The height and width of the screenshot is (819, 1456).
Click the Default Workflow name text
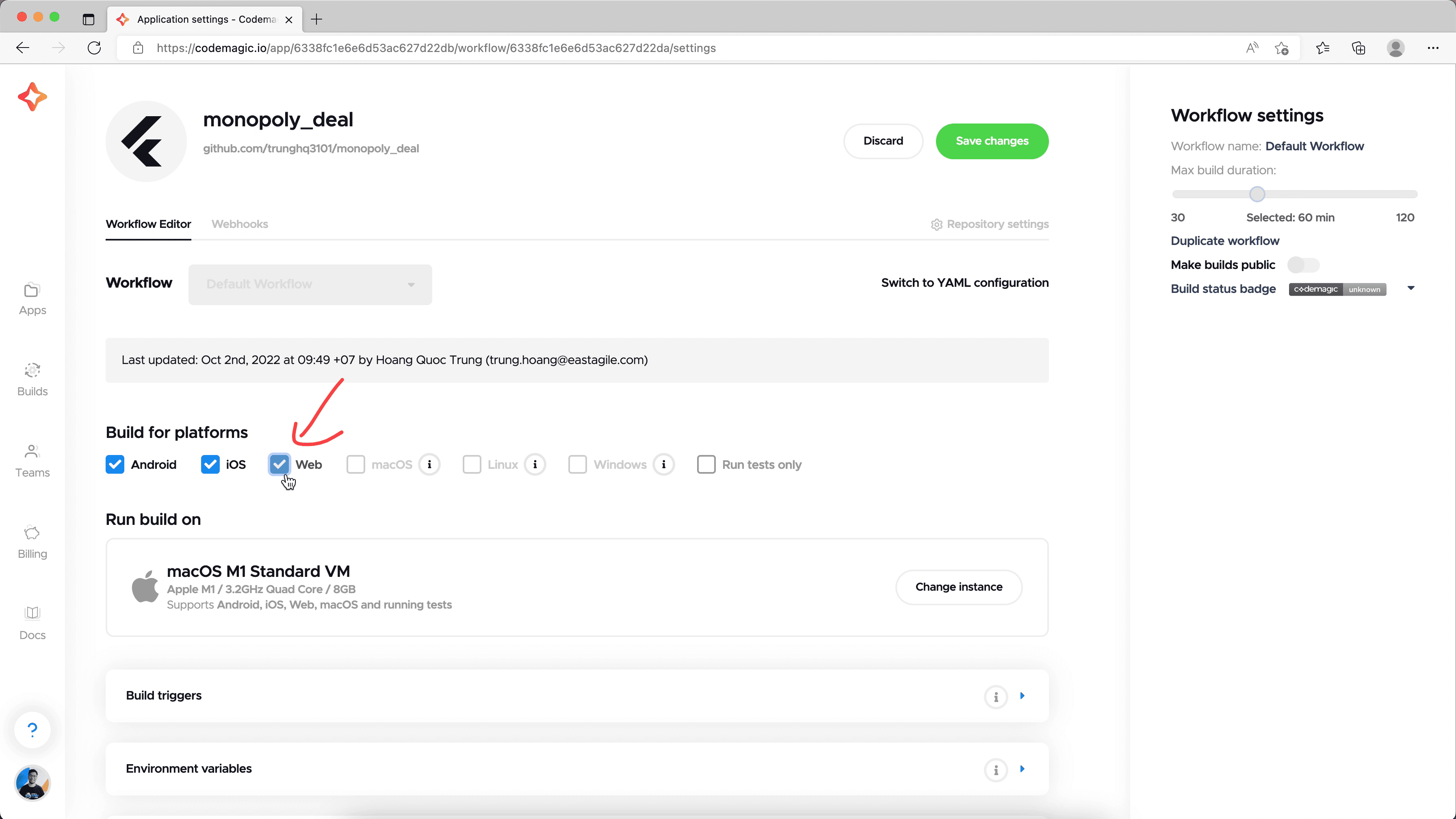tap(1315, 146)
